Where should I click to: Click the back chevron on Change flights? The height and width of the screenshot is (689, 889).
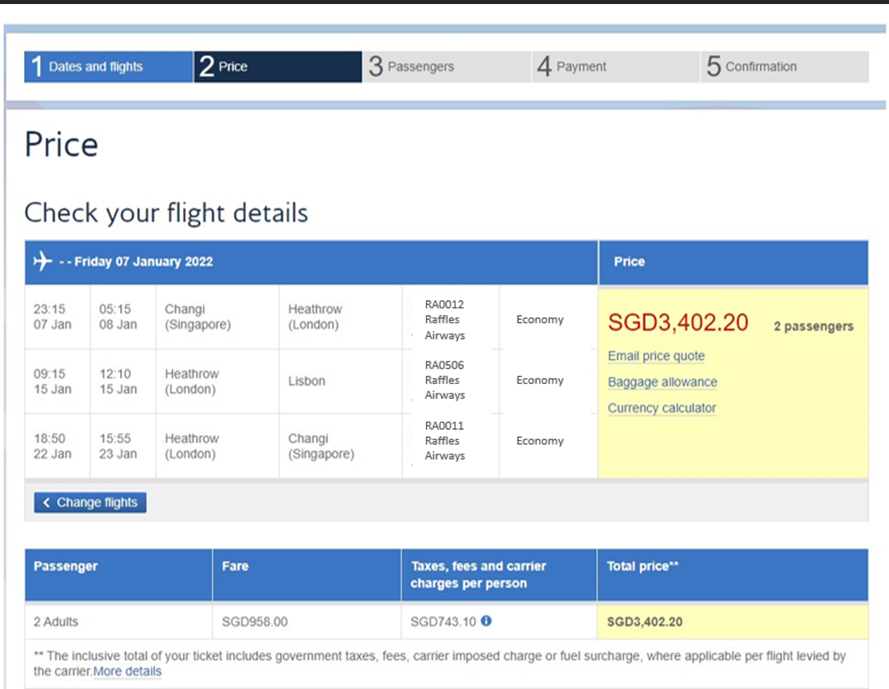tap(45, 502)
